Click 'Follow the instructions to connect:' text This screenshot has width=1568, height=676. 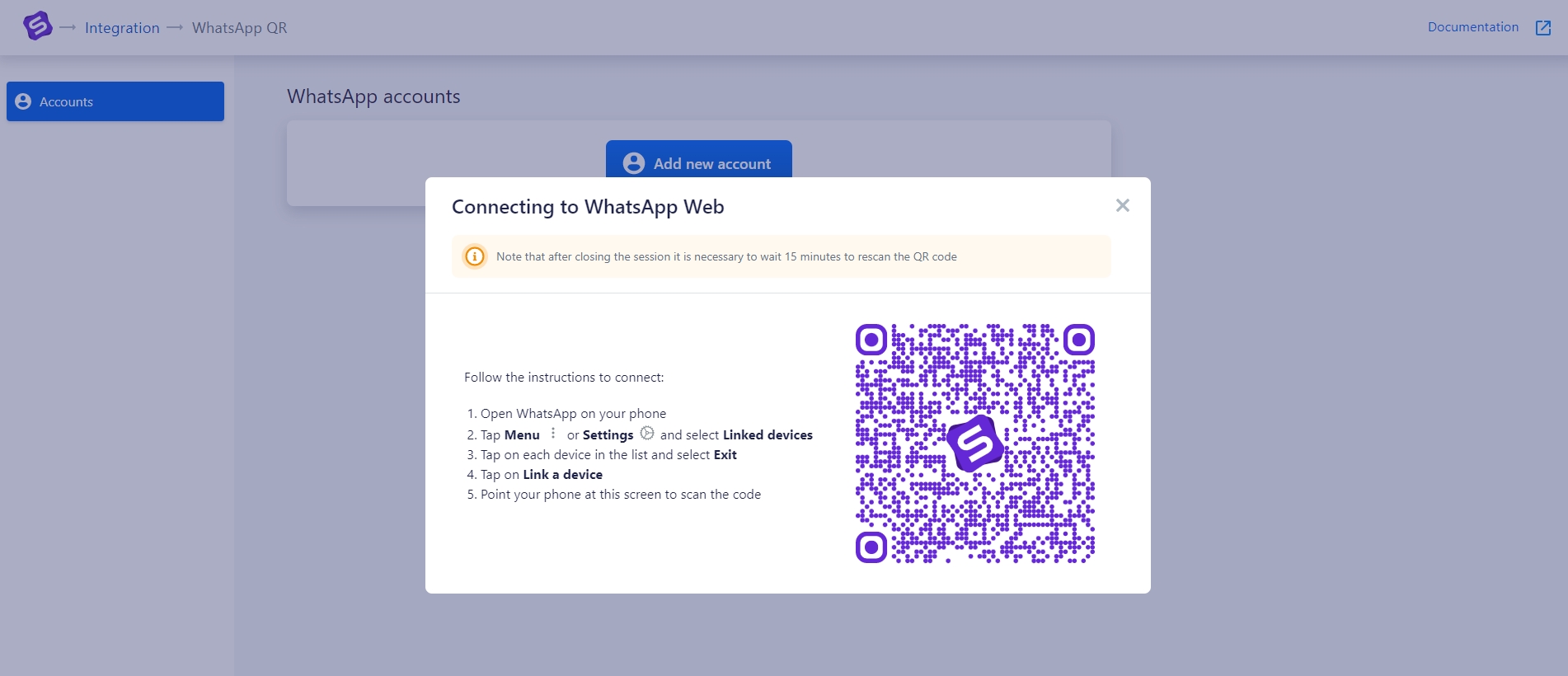click(x=564, y=378)
